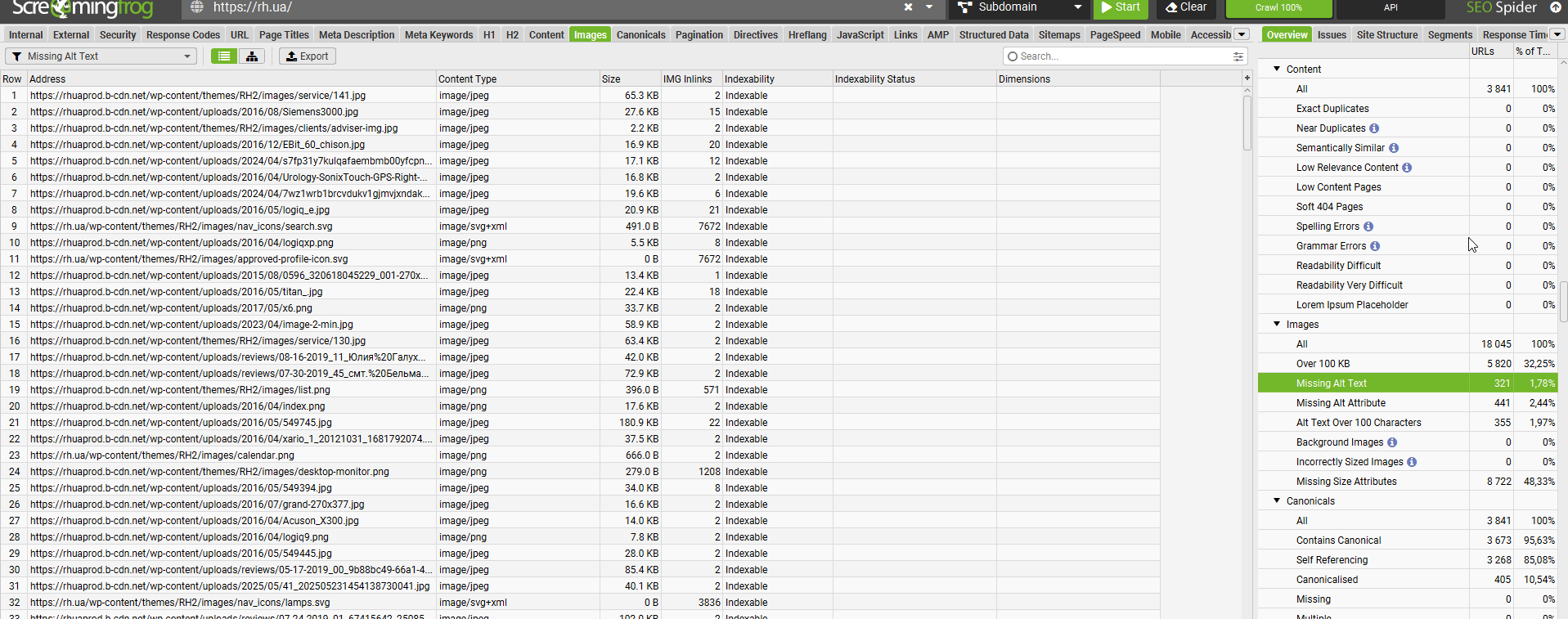
Task: Click the Subdomain crawl mode icon
Action: pos(965,7)
